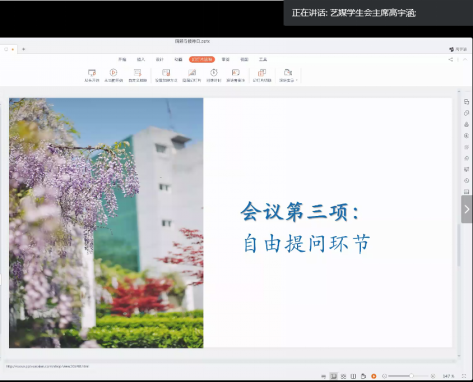Screen dimensions: 473x382
Task: Click the share button near top right
Action: (450, 59)
